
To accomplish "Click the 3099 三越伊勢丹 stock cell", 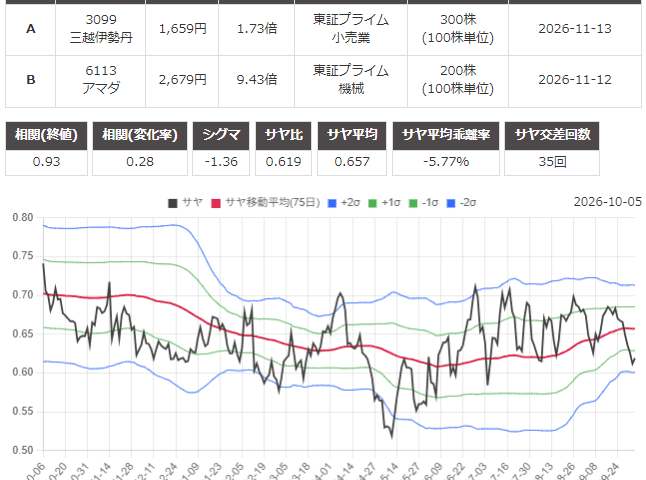I will [x=101, y=28].
